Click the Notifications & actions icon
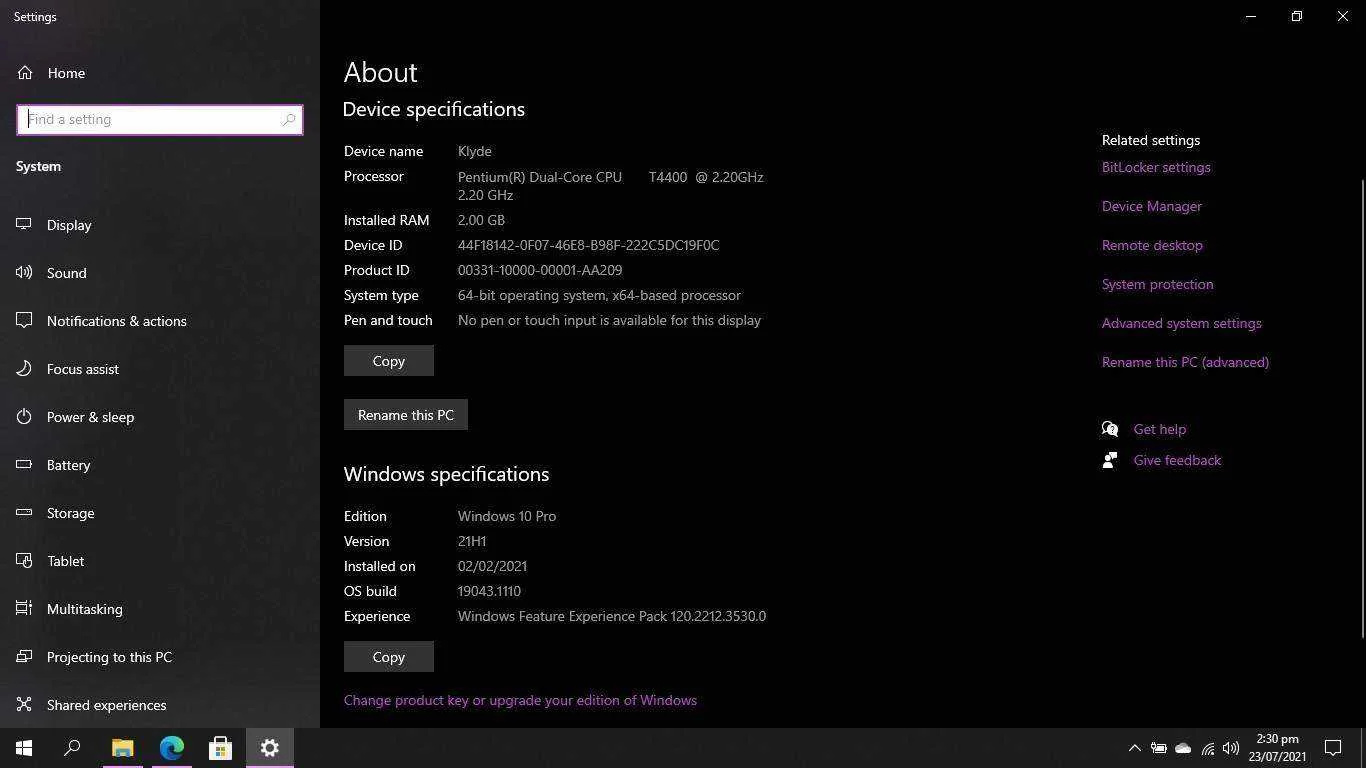Viewport: 1366px width, 768px height. click(24, 321)
